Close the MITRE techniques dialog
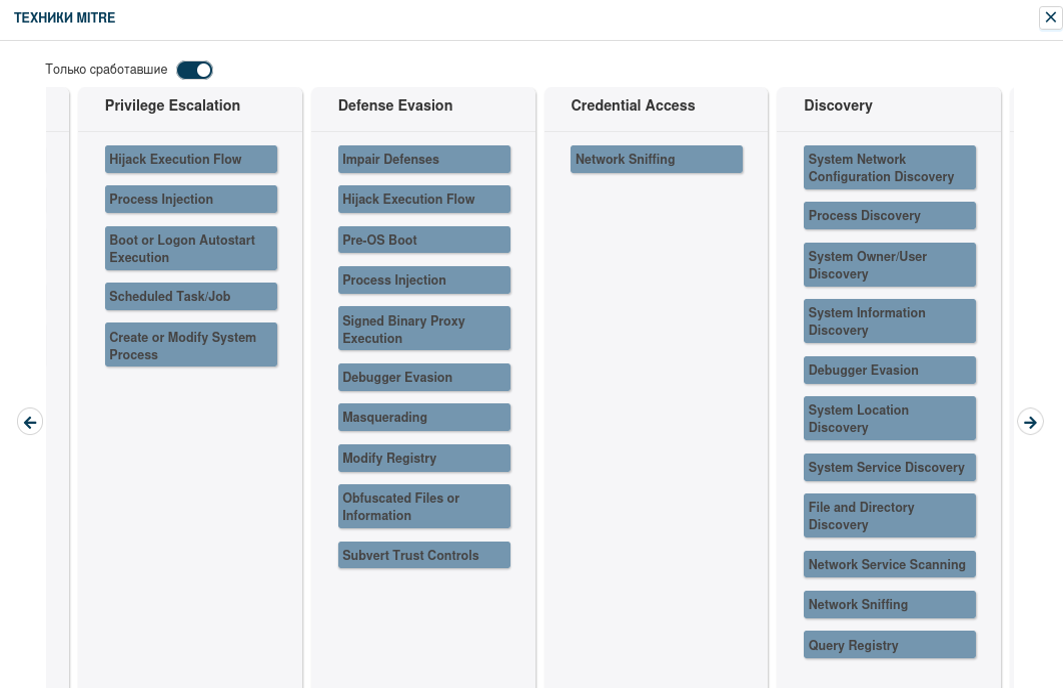The image size is (1063, 688). pyautogui.click(x=1050, y=17)
